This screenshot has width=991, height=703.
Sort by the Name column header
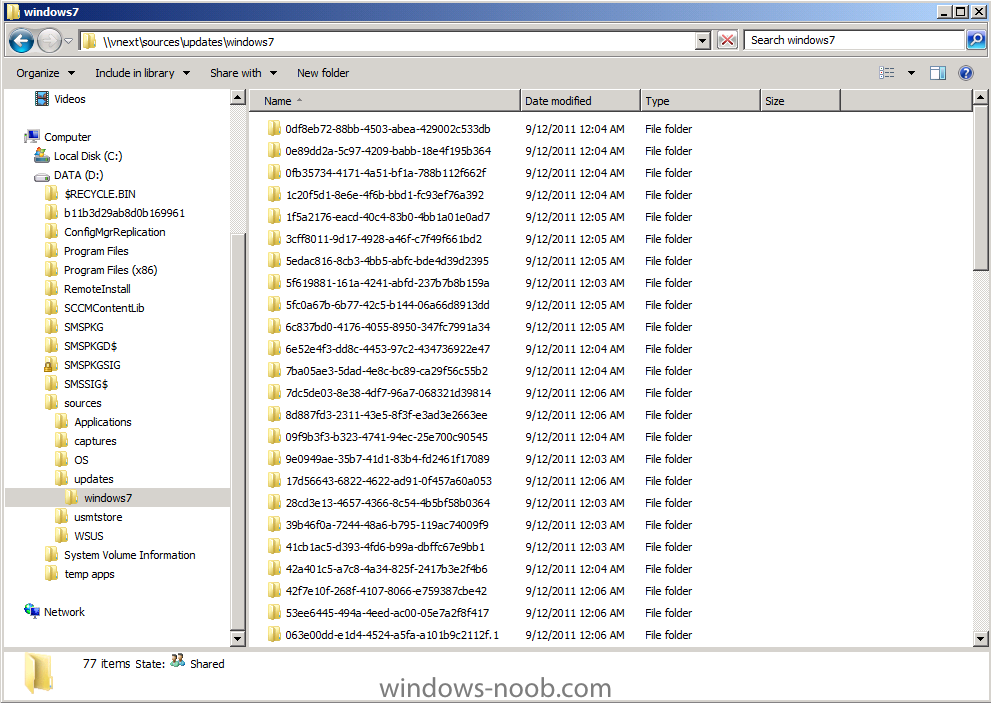click(385, 101)
